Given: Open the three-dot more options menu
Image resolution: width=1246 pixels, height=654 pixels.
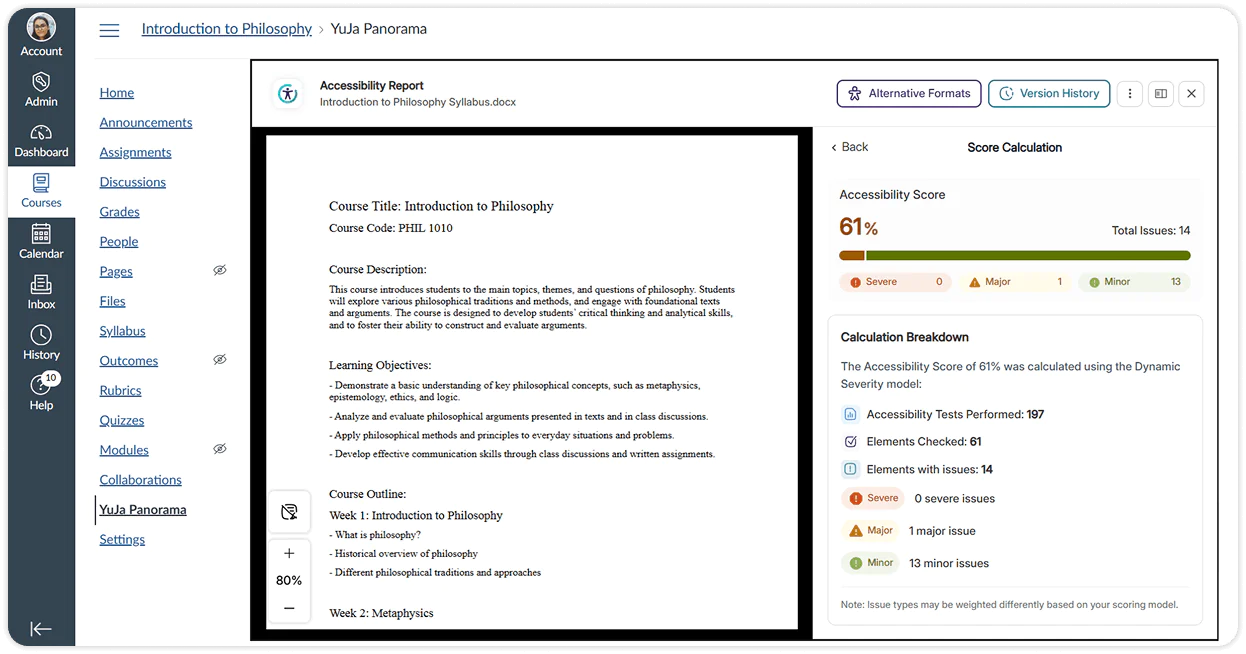Looking at the screenshot, I should (x=1130, y=94).
